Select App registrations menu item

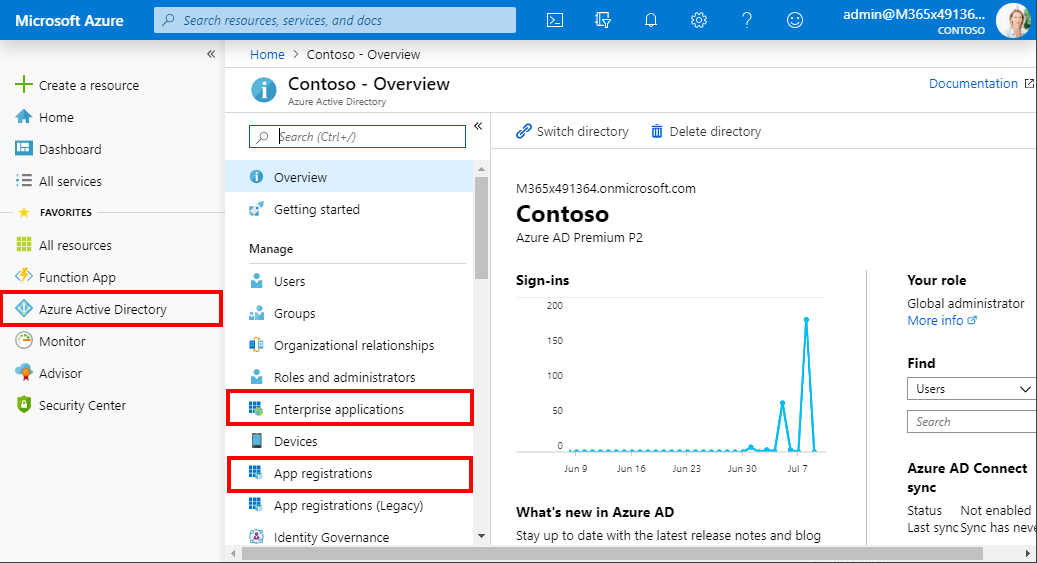pyautogui.click(x=323, y=473)
